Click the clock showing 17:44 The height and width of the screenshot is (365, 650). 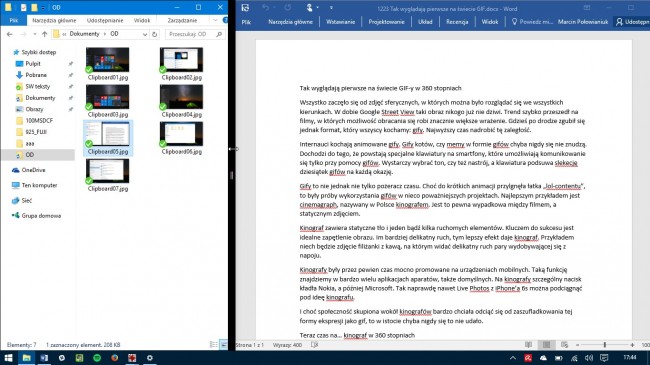630,357
